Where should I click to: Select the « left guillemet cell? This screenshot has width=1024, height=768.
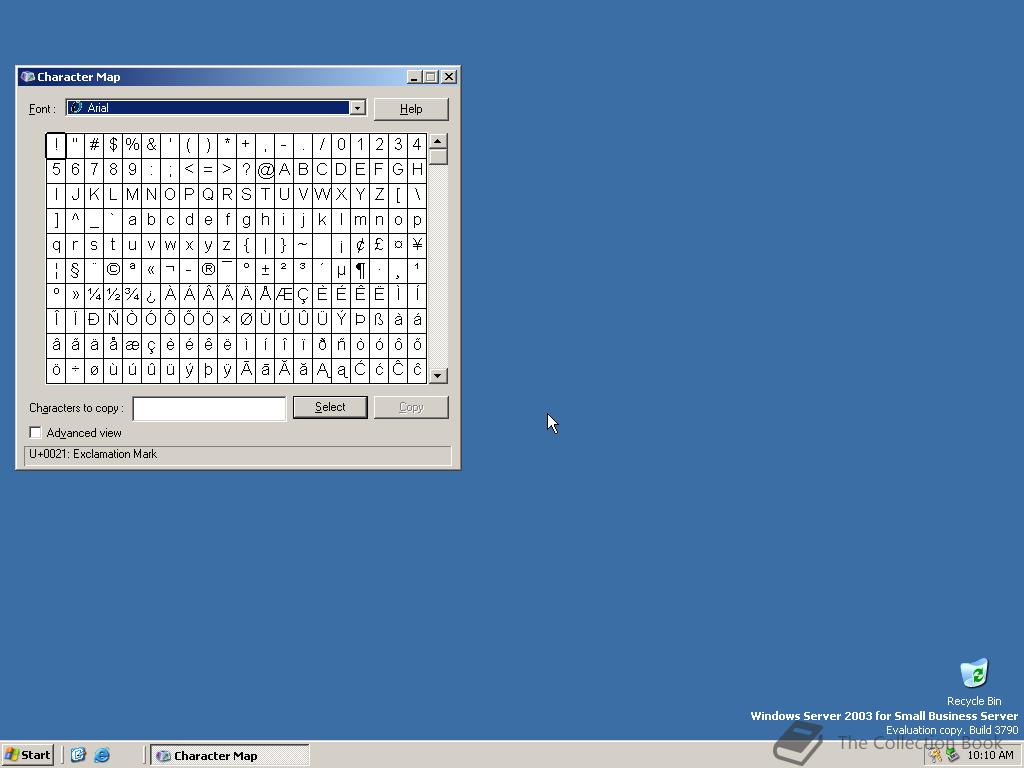(151, 270)
